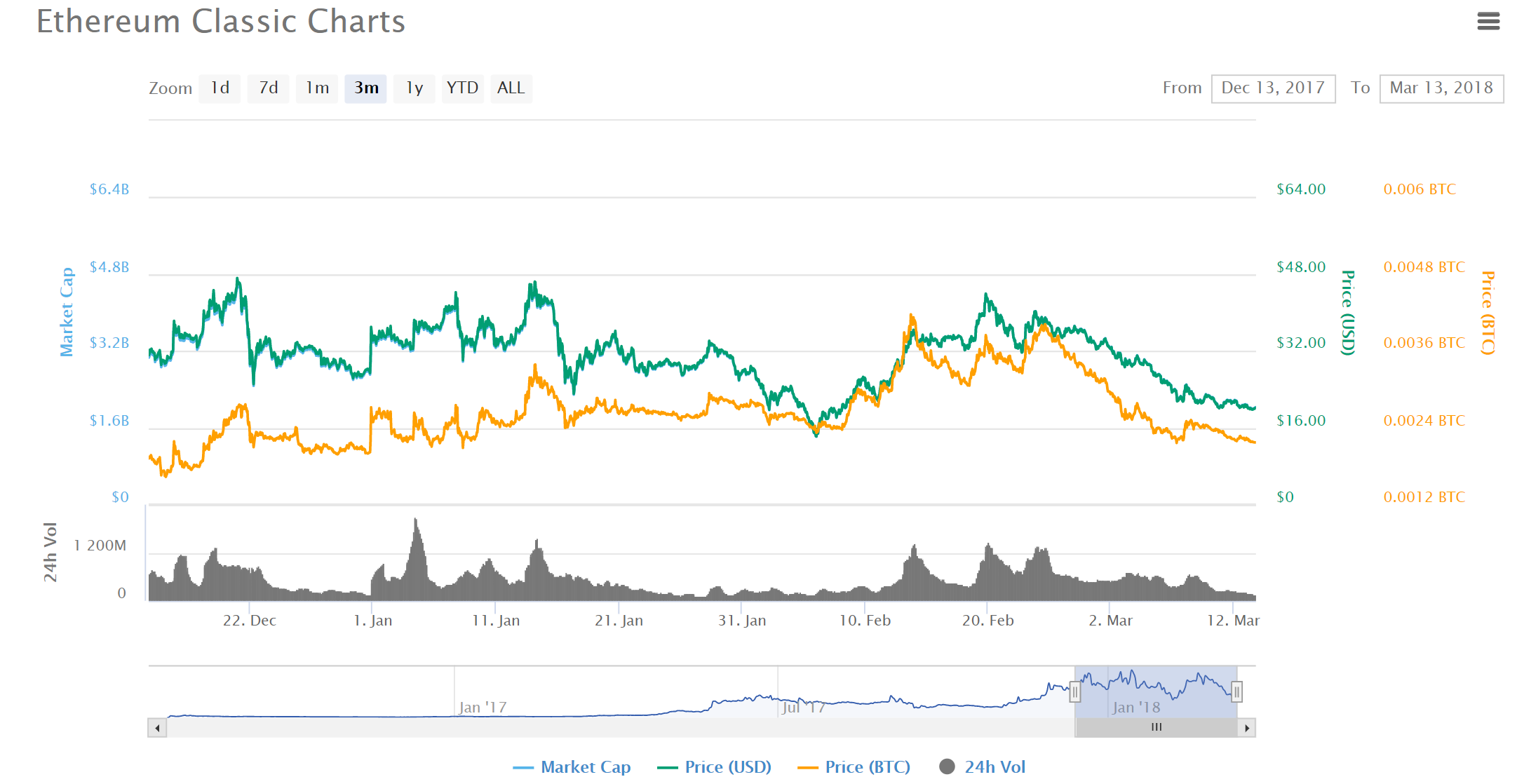Toggle Market Cap series in legend
This screenshot has height=784, width=1524.
[x=572, y=767]
